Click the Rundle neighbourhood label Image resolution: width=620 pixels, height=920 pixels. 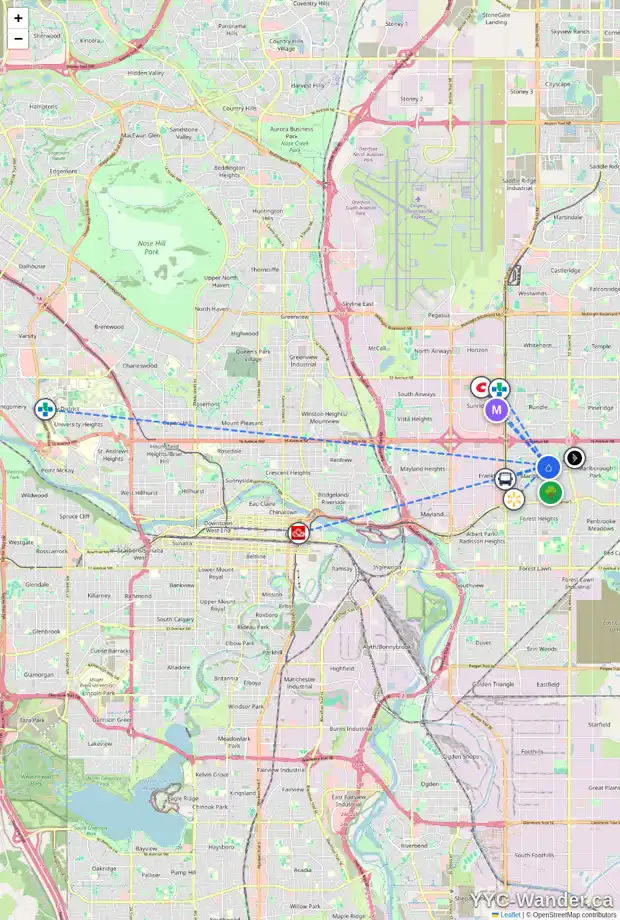pos(538,407)
